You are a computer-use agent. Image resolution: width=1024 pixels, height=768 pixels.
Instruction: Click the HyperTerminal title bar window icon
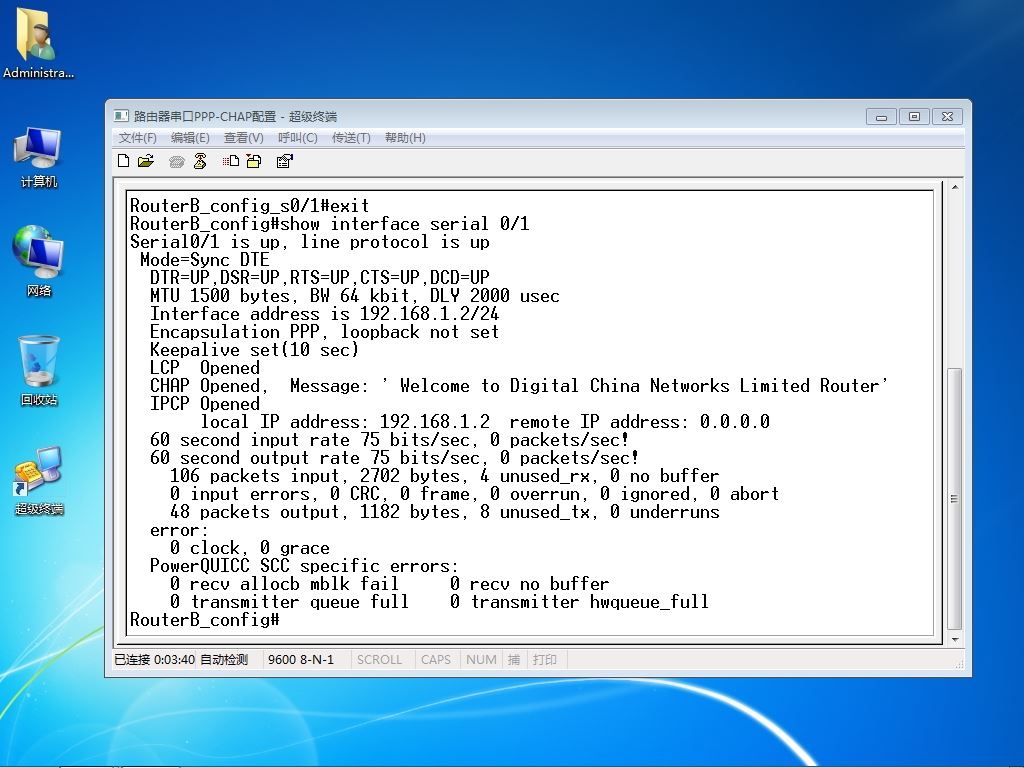click(121, 116)
